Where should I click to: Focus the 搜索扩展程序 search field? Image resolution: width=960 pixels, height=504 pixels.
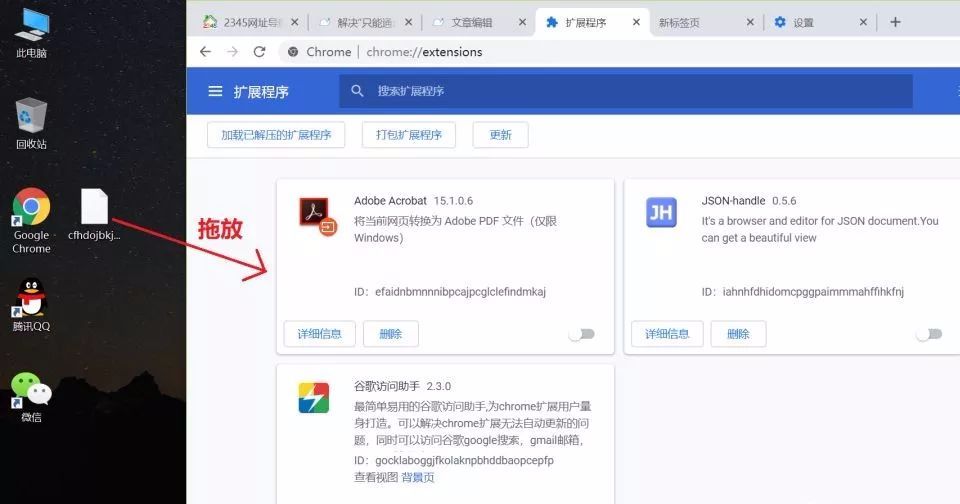pos(626,91)
